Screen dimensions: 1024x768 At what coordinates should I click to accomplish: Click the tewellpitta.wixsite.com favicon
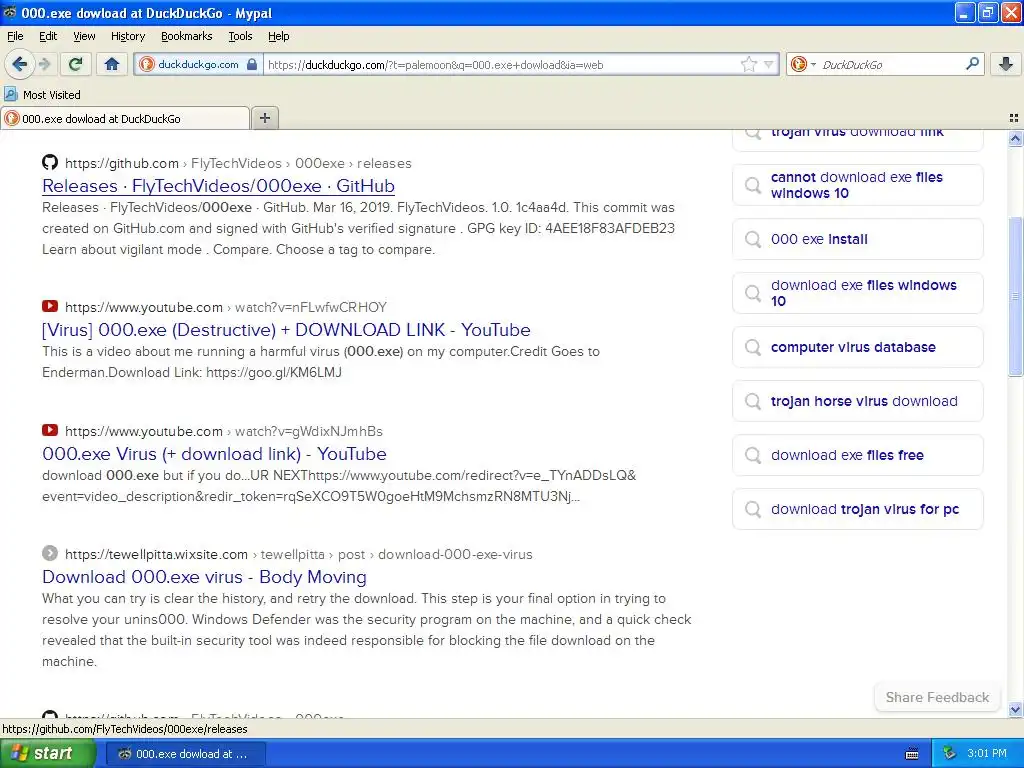50,553
